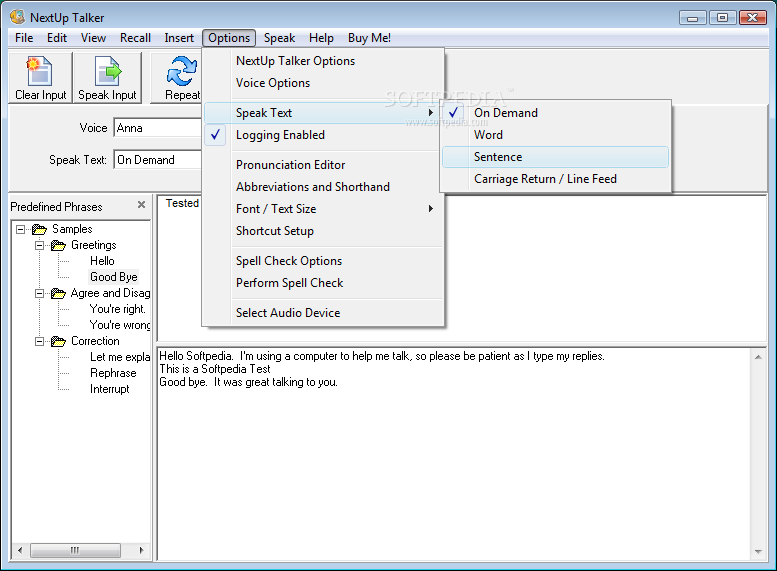
Task: Select the Let me explain phrase
Action: [119, 357]
